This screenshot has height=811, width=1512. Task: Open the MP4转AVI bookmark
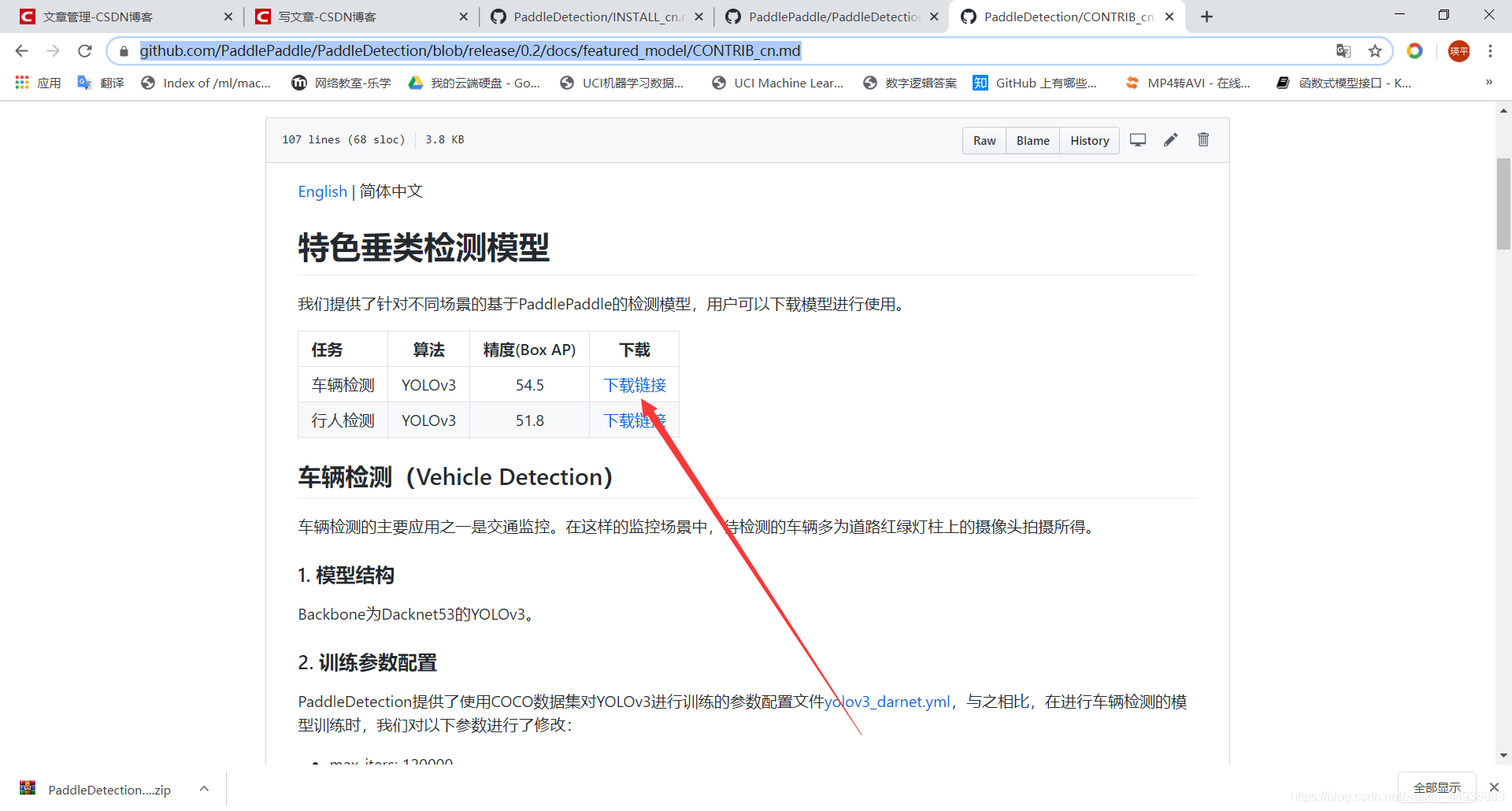pos(1188,83)
